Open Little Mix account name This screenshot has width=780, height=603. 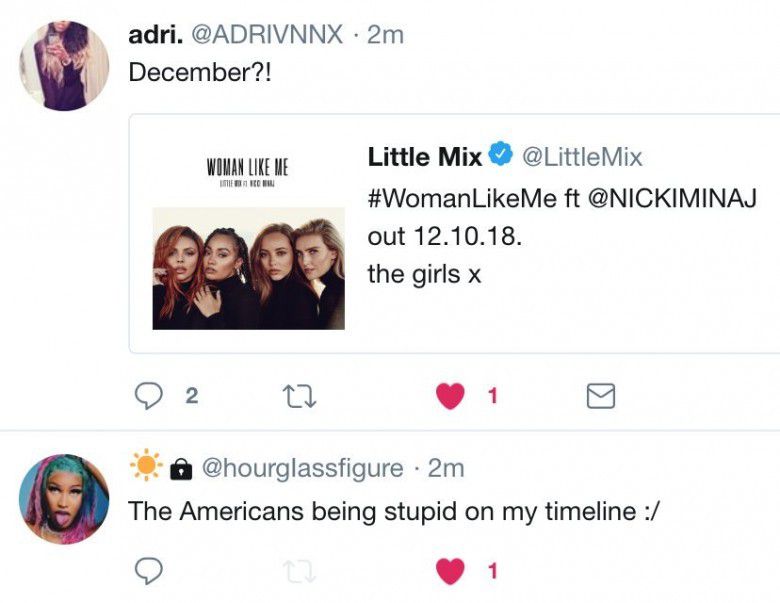pos(425,157)
